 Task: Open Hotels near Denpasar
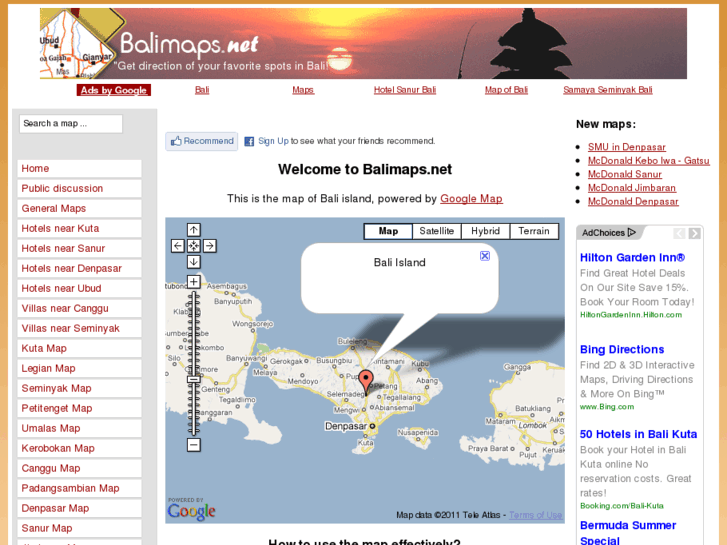pyautogui.click(x=79, y=268)
